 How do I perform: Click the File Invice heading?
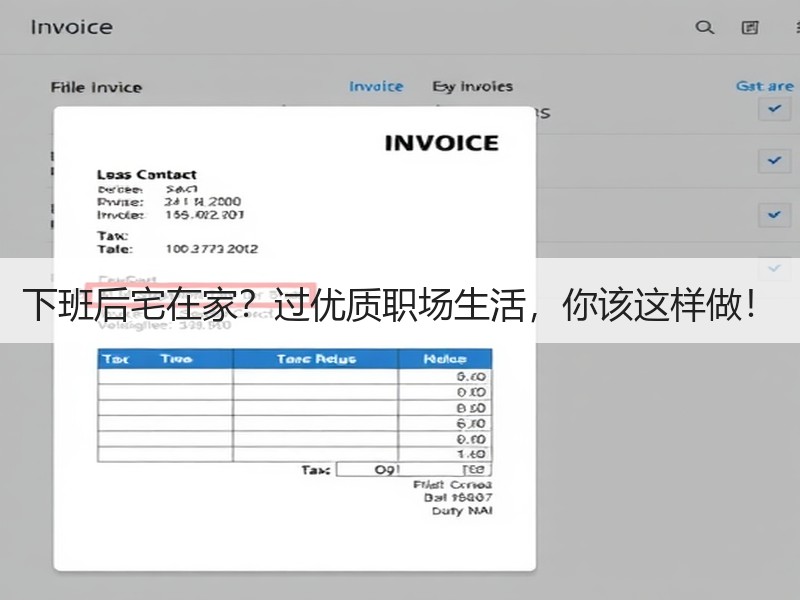coord(96,87)
